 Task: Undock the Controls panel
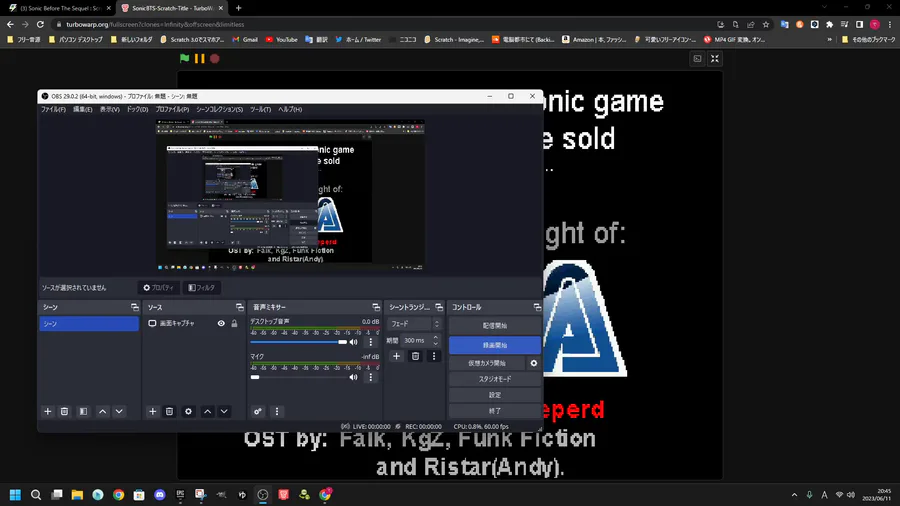click(x=537, y=308)
